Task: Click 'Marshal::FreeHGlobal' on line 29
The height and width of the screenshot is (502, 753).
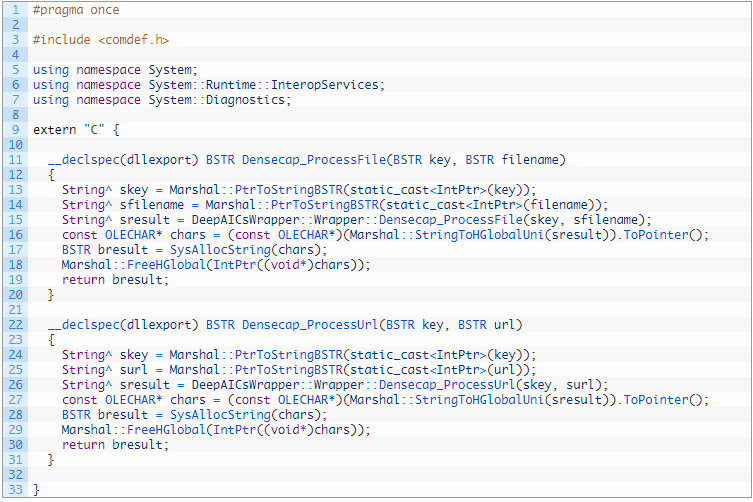Action: pos(134,430)
